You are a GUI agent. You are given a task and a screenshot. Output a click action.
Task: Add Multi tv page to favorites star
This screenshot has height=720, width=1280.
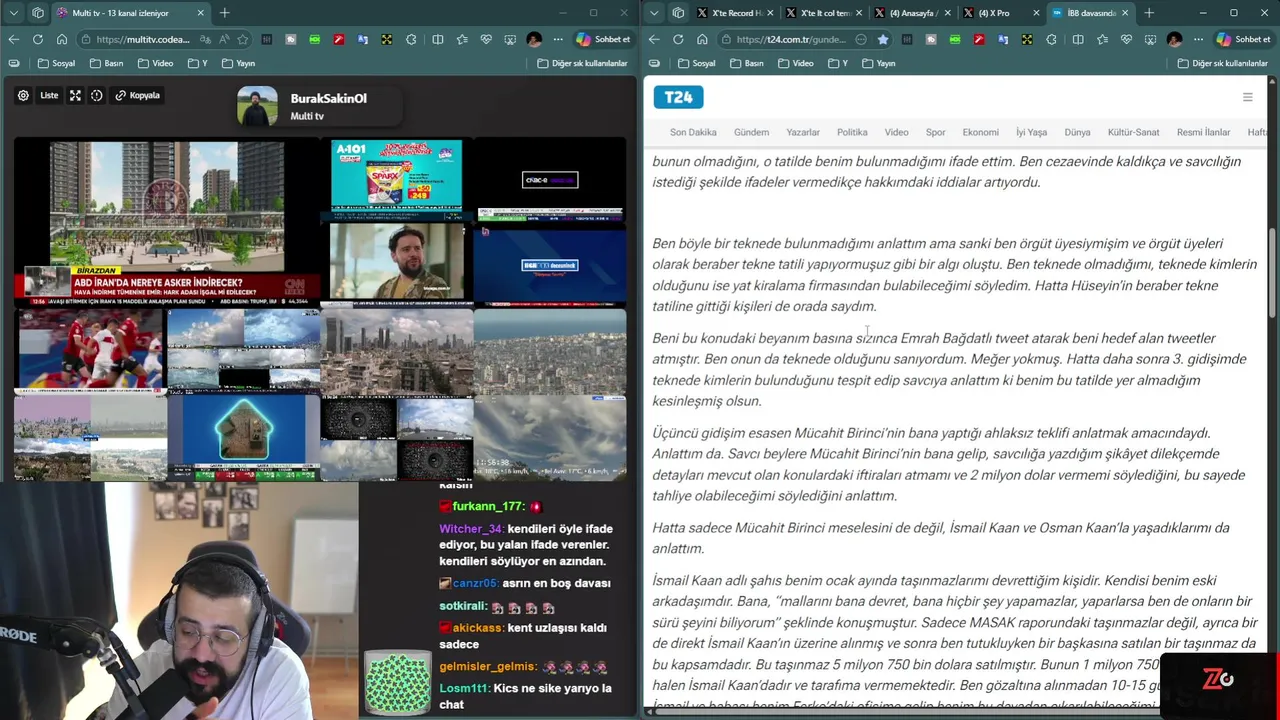(x=243, y=39)
